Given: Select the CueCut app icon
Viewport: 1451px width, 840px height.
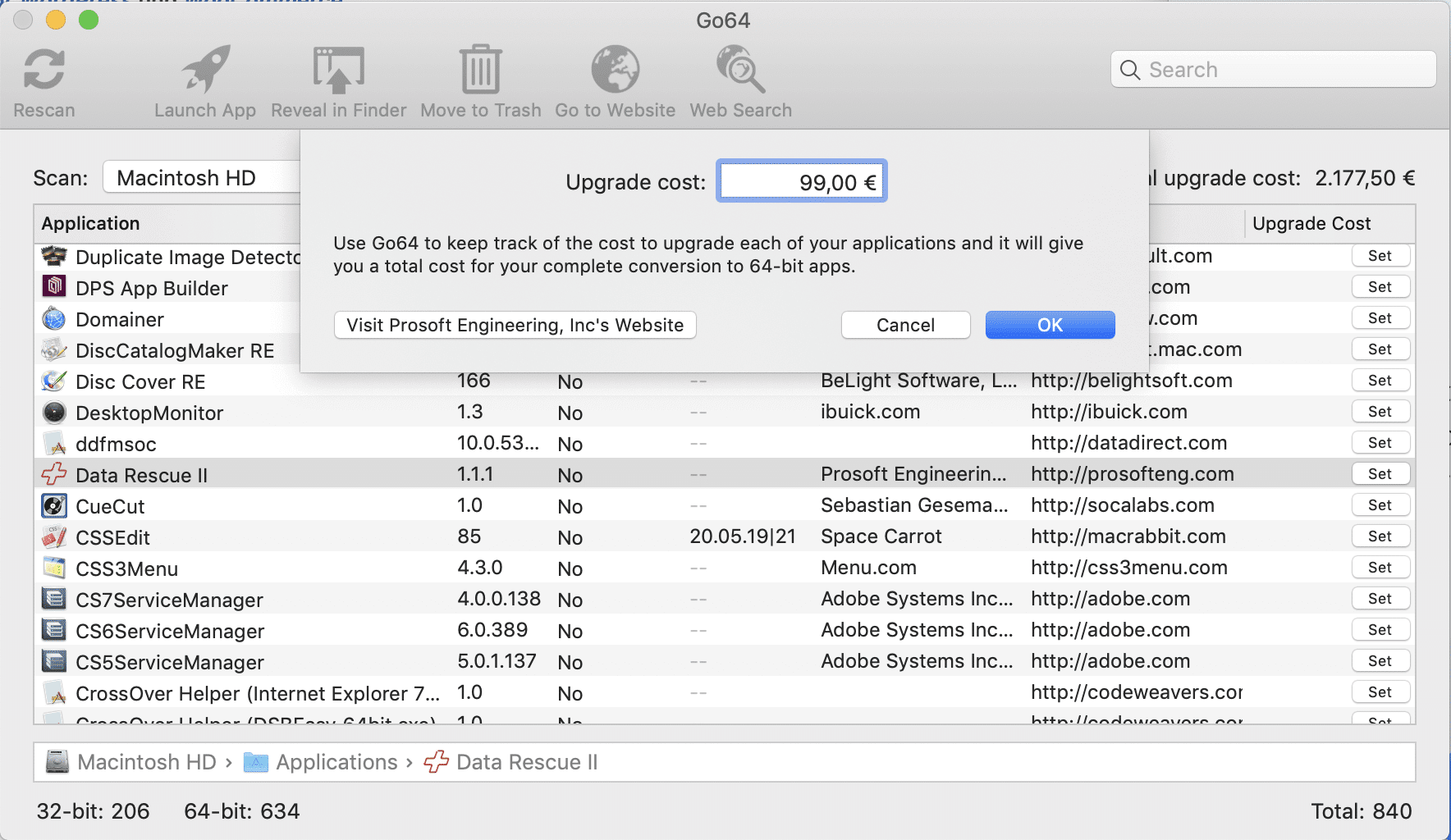Looking at the screenshot, I should (x=54, y=506).
